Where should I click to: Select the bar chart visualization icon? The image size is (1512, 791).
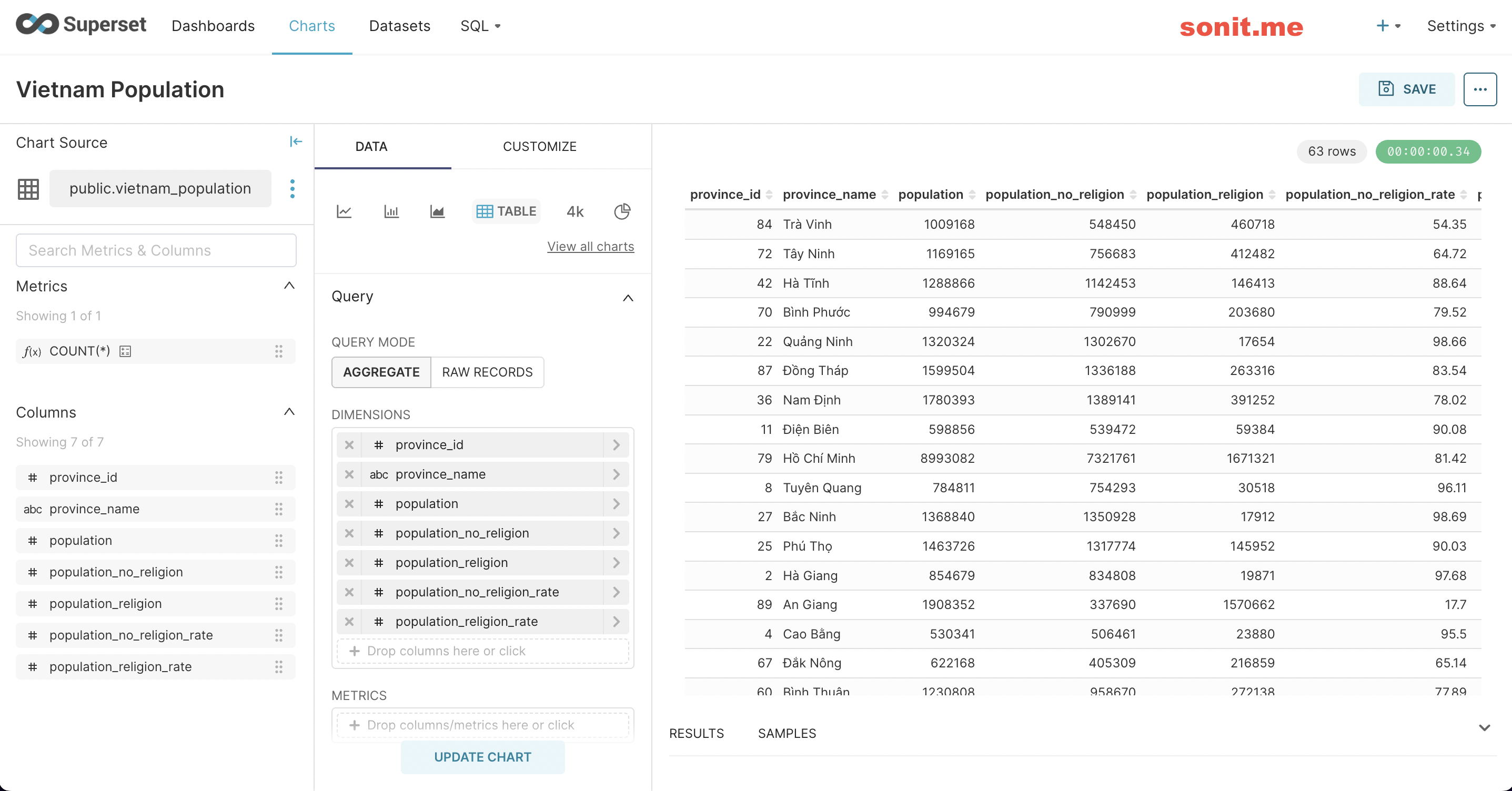point(391,211)
